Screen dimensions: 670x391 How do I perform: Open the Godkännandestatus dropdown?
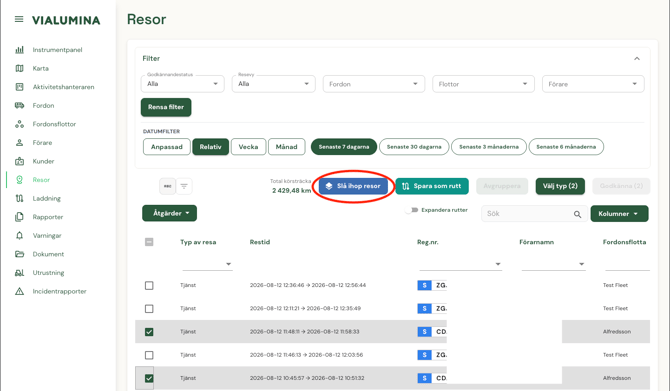click(x=182, y=84)
